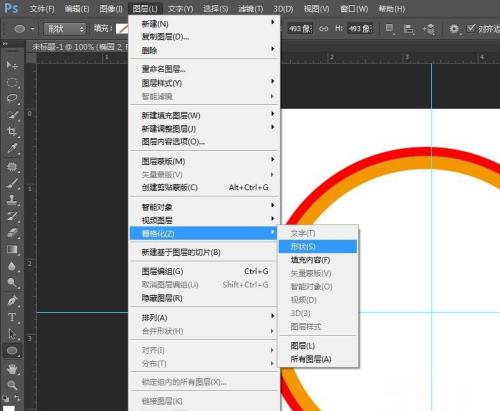Select the History Brush tool
Screen dimensions: 500x411
coord(12,216)
